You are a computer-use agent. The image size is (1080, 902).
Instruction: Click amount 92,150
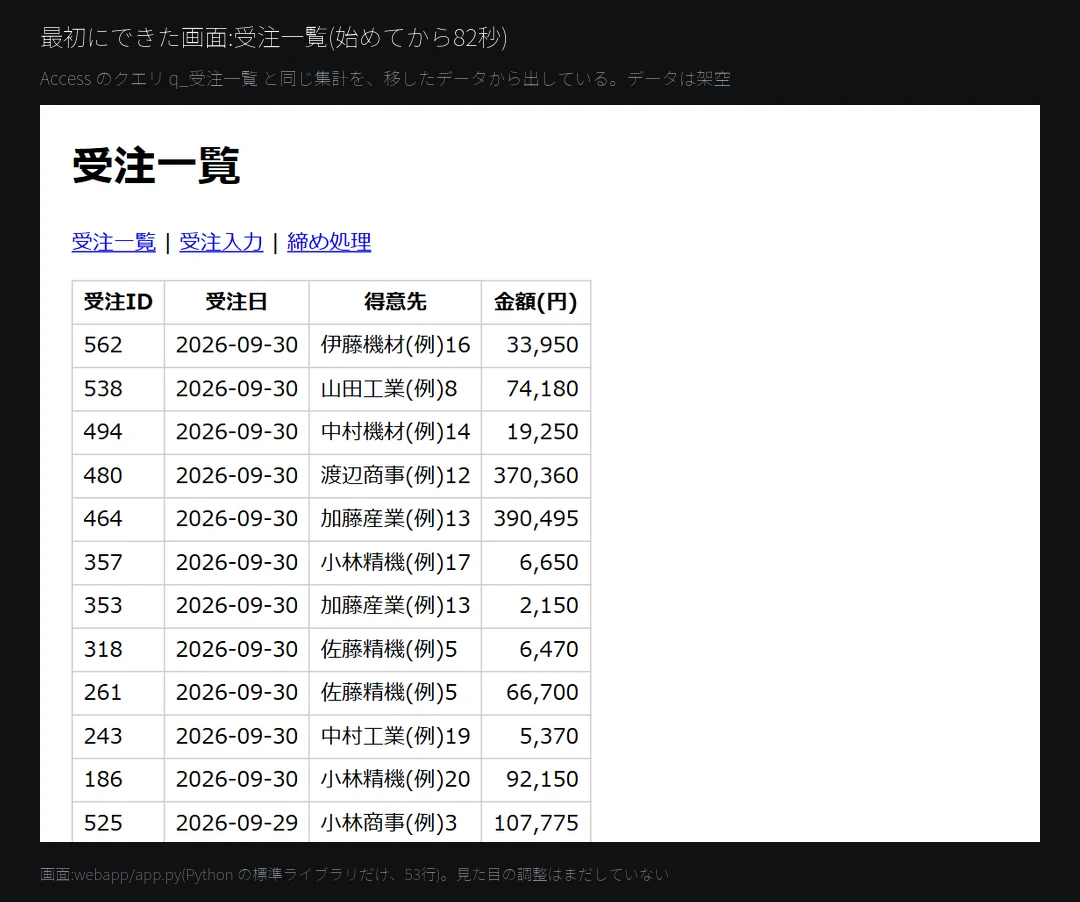(536, 779)
